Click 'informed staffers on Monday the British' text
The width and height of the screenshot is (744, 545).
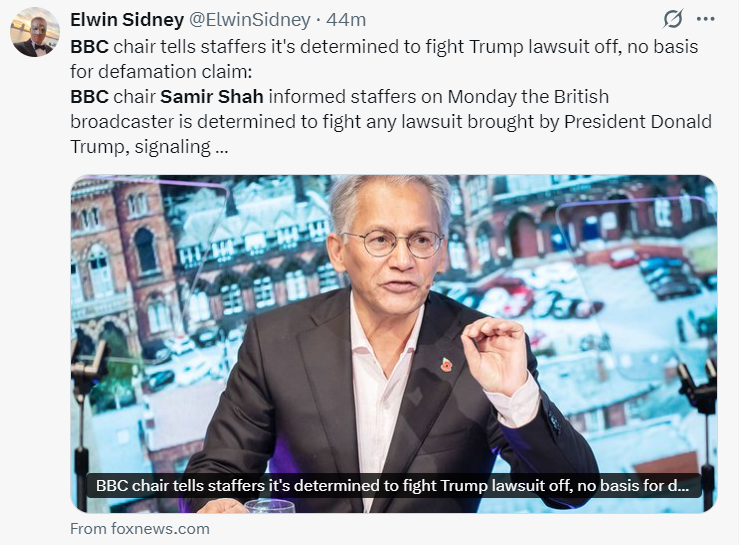[438, 96]
